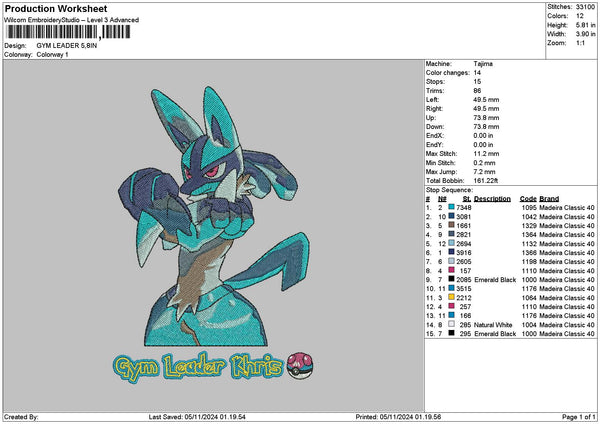Click the 'Printed: 05/11/2024 01.19.56' footer text
This screenshot has height=424, width=600.
tap(398, 417)
